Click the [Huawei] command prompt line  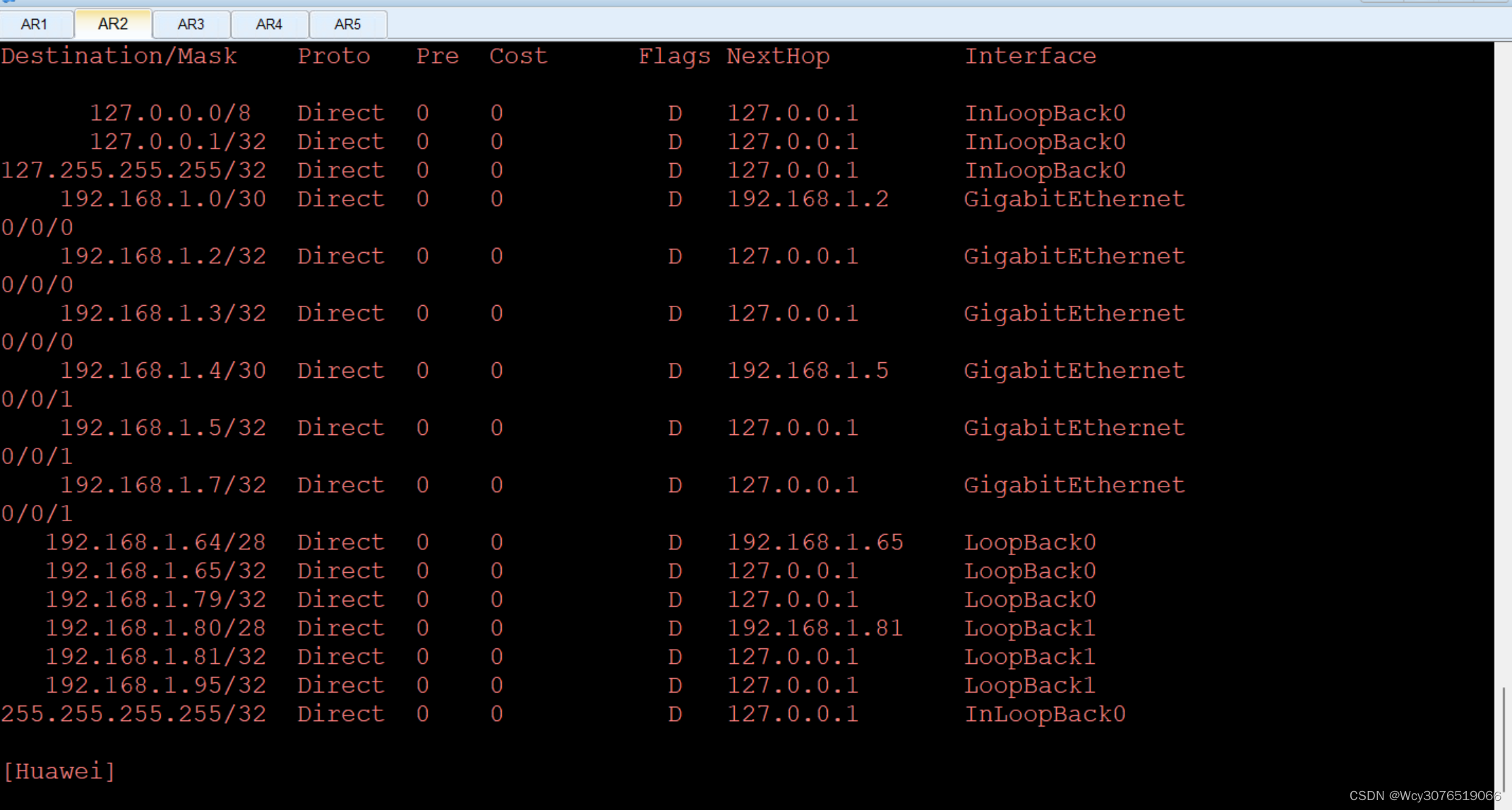pos(59,771)
